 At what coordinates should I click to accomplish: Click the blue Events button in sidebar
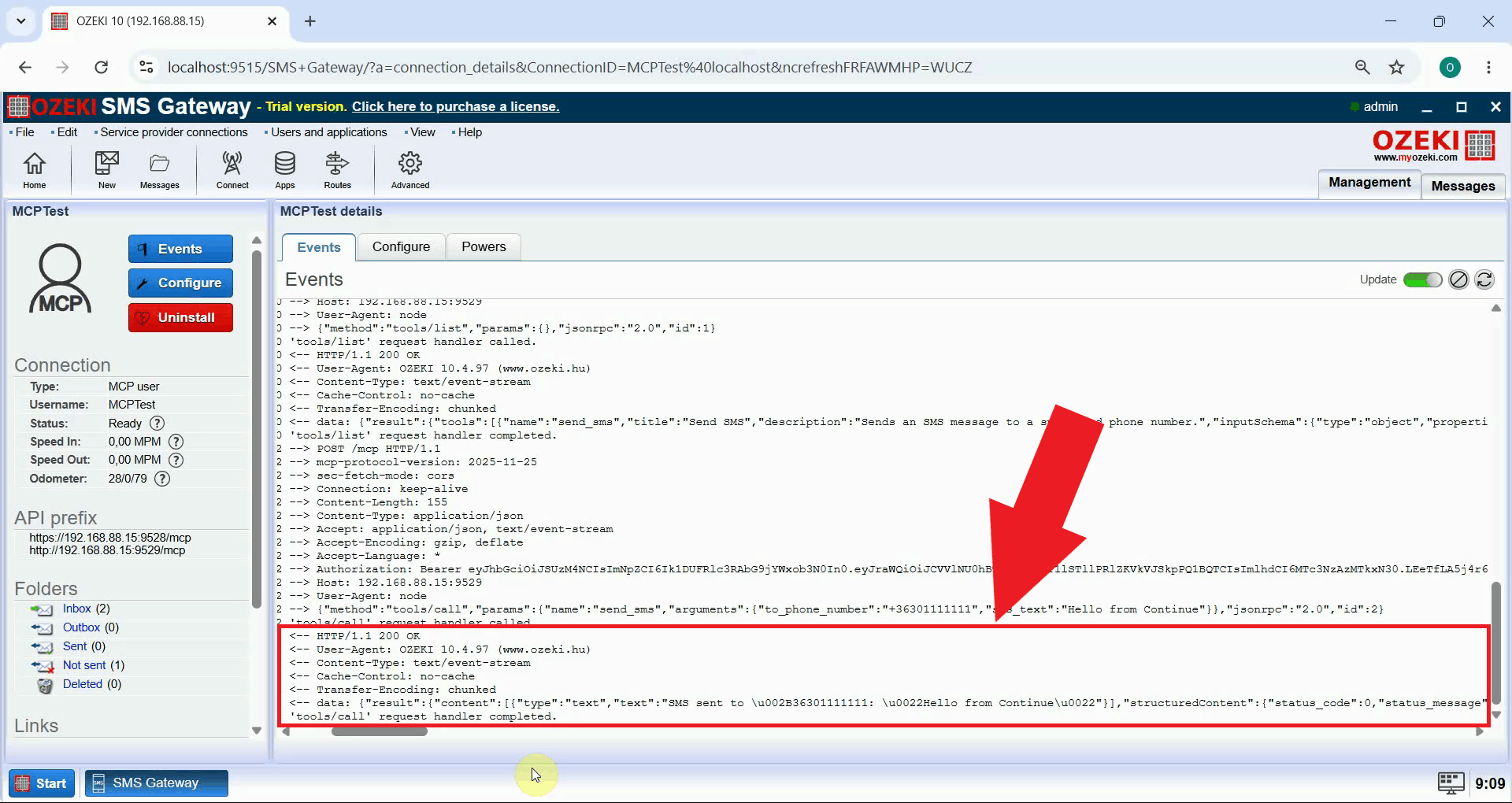(x=180, y=249)
